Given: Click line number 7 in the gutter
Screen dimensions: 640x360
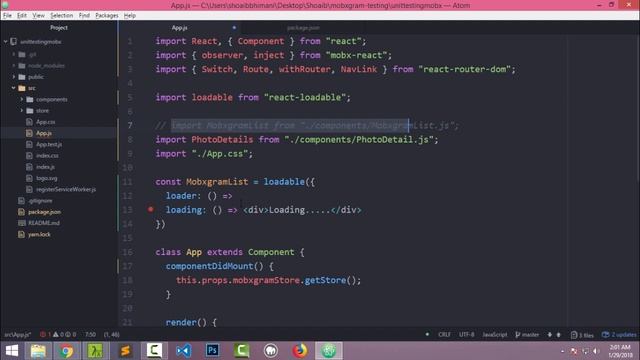Looking at the screenshot, I should (130, 125).
